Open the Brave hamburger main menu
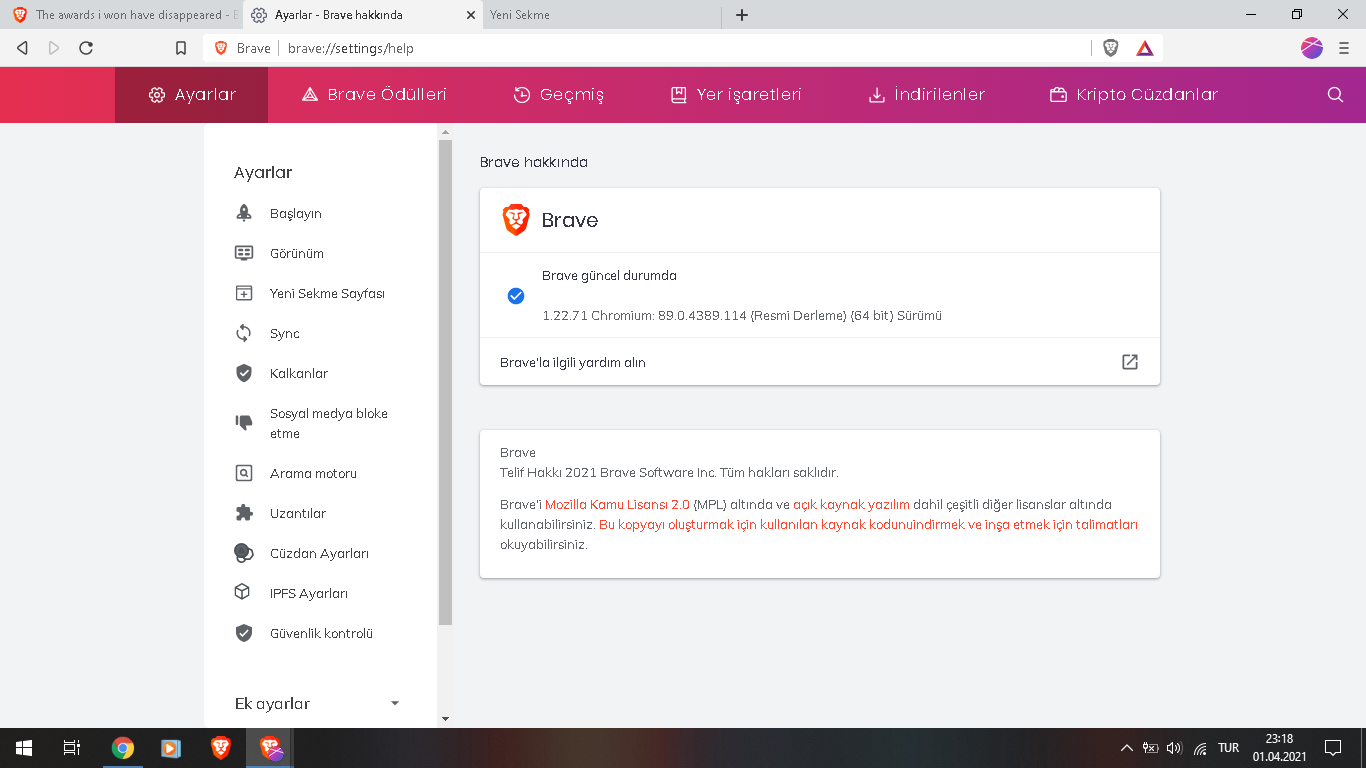The height and width of the screenshot is (768, 1366). click(x=1344, y=48)
